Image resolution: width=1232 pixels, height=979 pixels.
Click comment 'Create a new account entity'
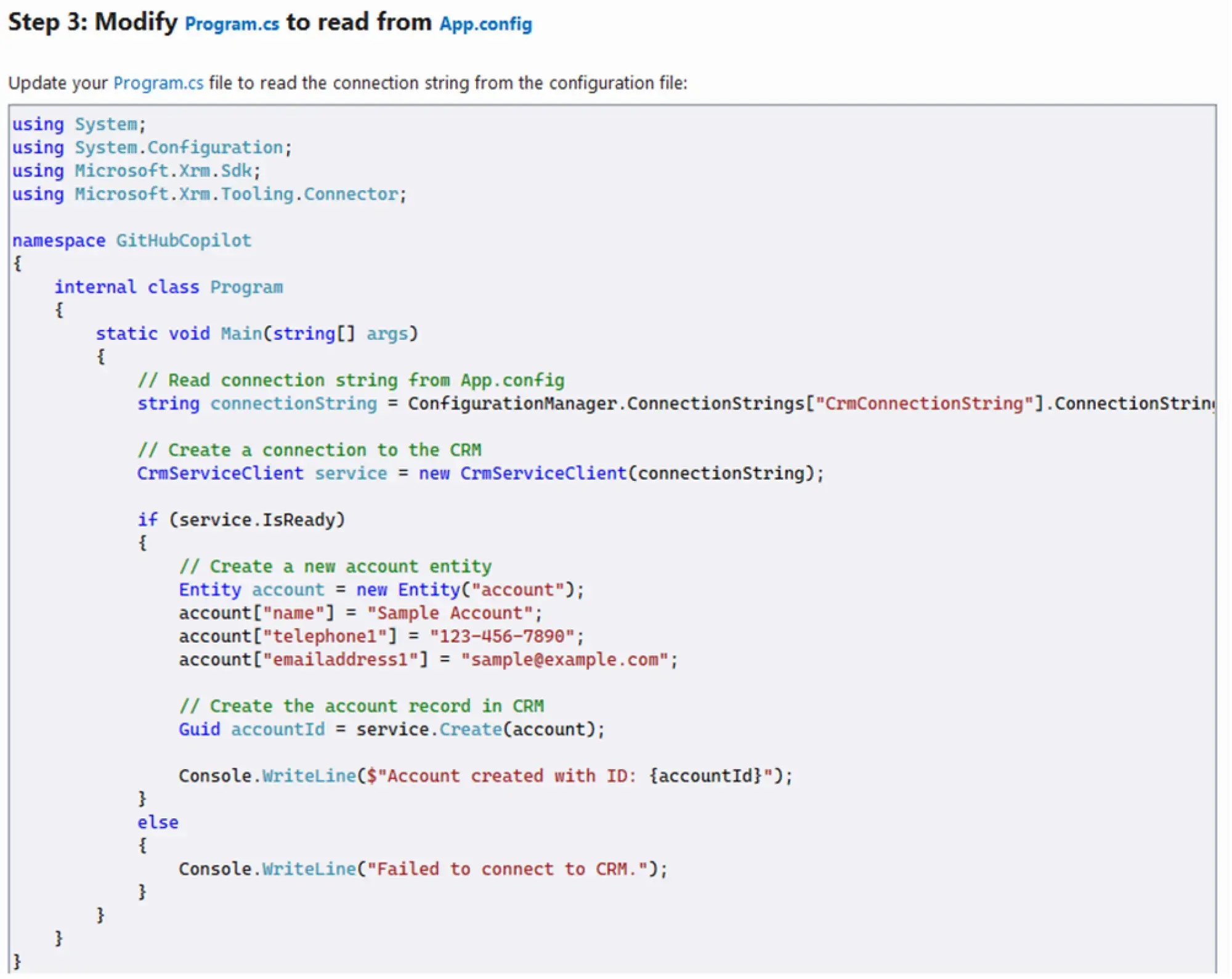pyautogui.click(x=336, y=567)
